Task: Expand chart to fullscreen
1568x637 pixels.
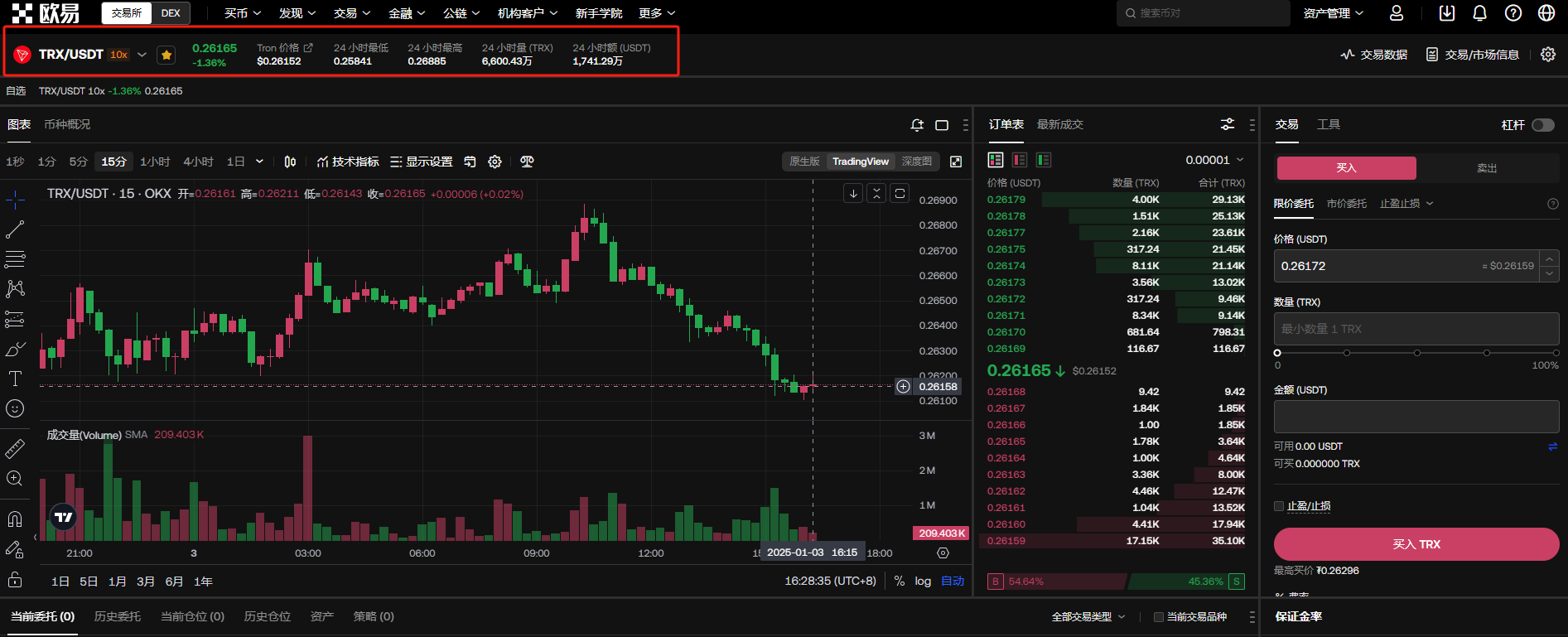Action: [x=956, y=162]
